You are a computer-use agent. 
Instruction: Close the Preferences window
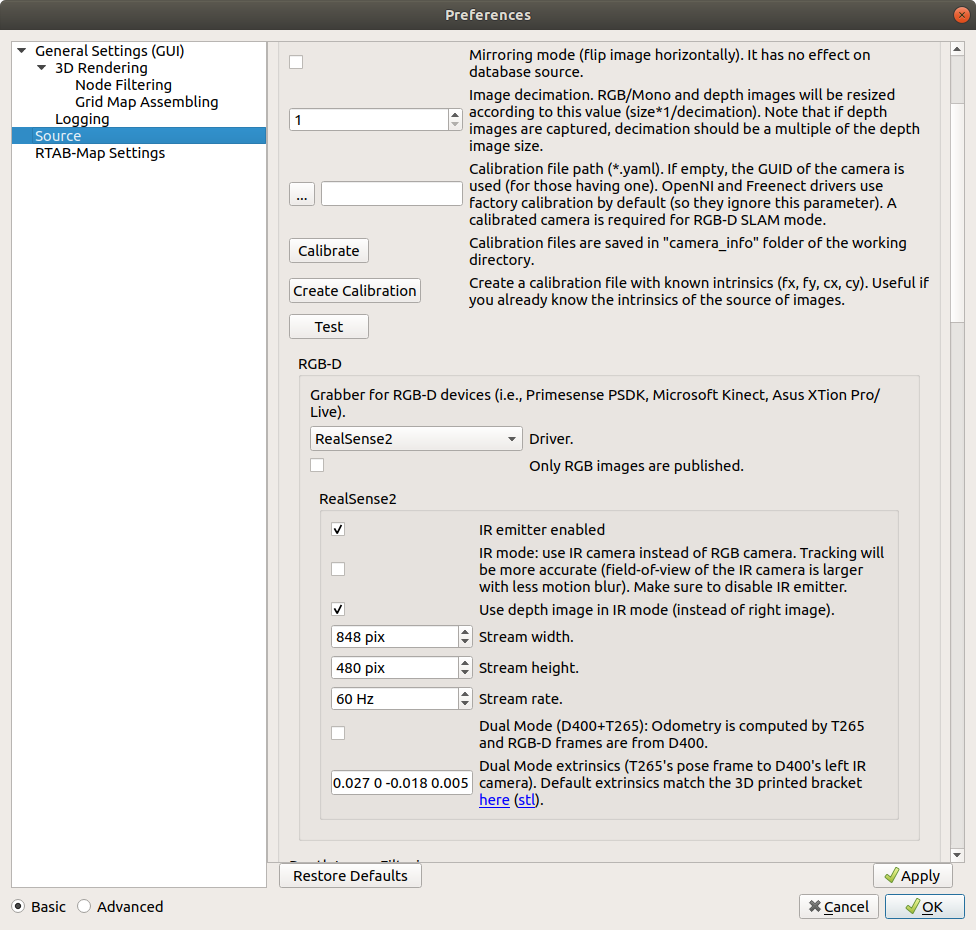pos(958,14)
